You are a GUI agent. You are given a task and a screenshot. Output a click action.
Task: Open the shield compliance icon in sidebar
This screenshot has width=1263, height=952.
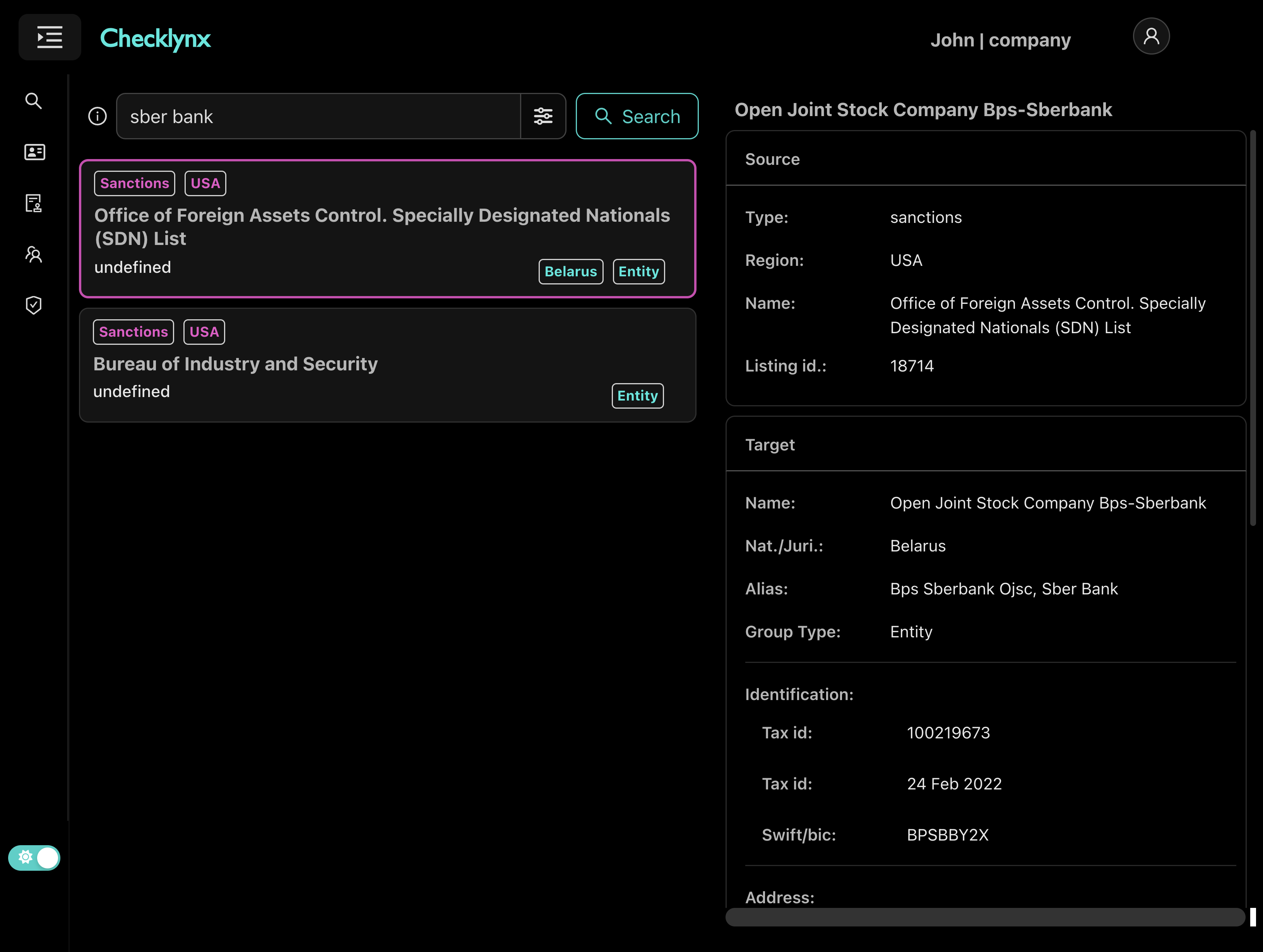[x=34, y=305]
